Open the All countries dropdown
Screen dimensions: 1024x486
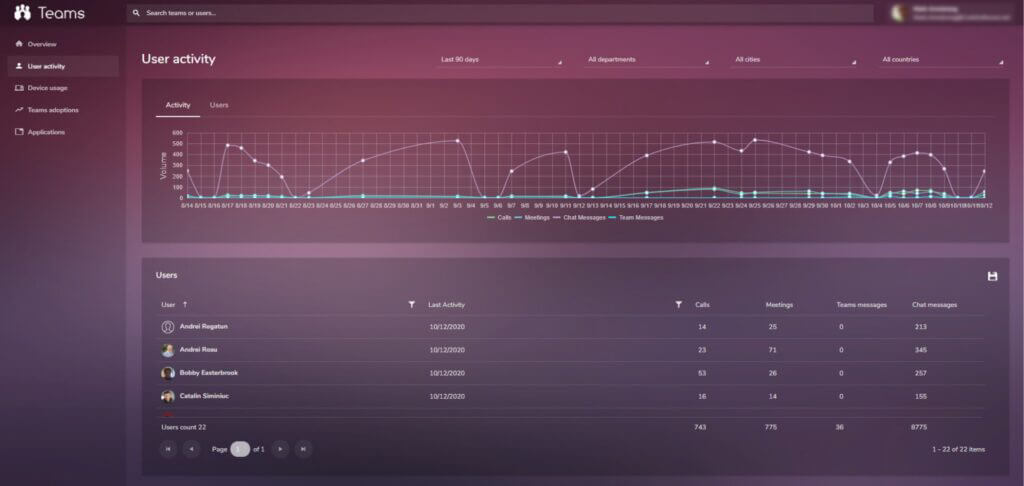[x=941, y=60]
